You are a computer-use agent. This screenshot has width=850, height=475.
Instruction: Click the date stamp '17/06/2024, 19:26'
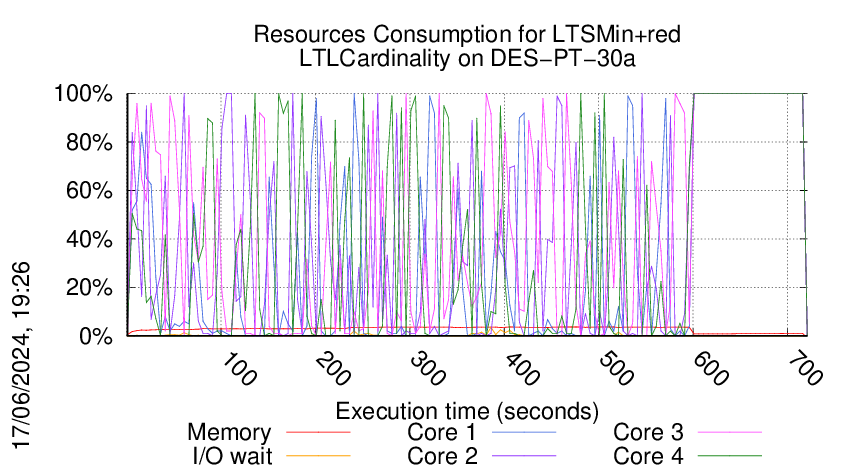(21, 356)
